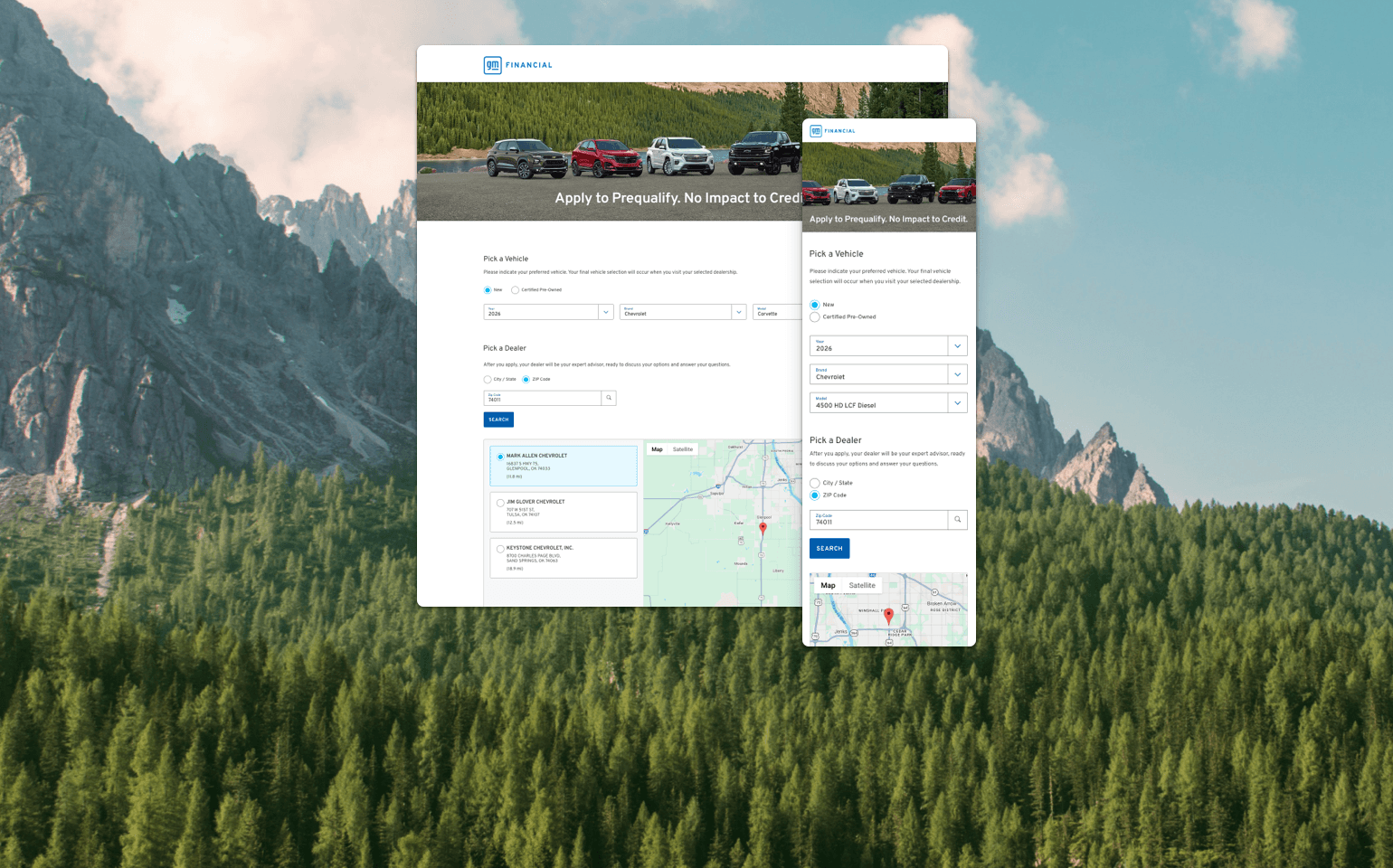Open the Brand Chevrolet dropdown in mobile view
Screen dimensions: 1393x868
(888, 374)
